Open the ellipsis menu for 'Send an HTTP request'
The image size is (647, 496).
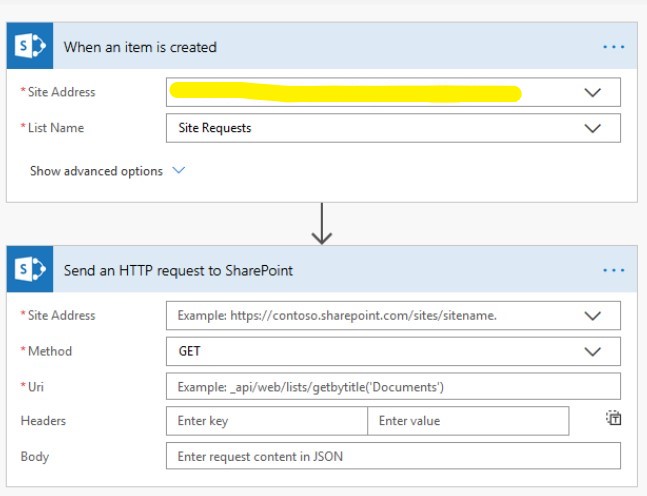click(614, 270)
